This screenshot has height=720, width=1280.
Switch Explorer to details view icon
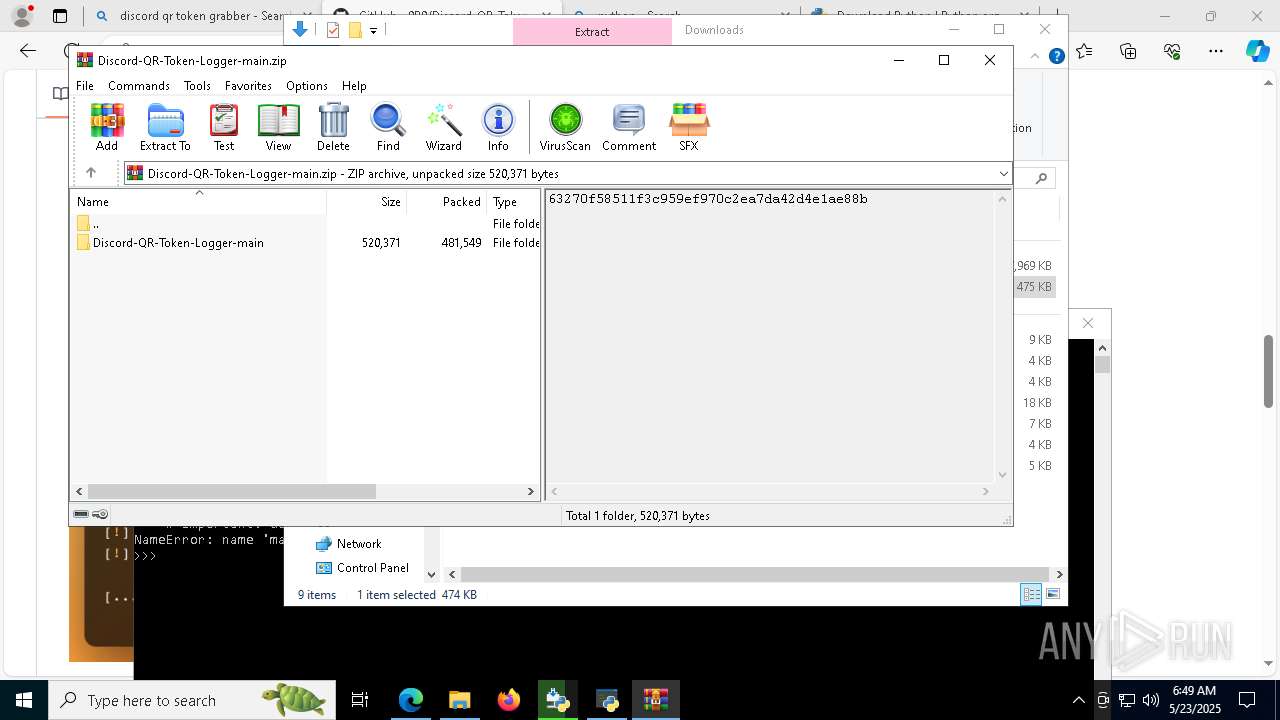pos(1031,595)
